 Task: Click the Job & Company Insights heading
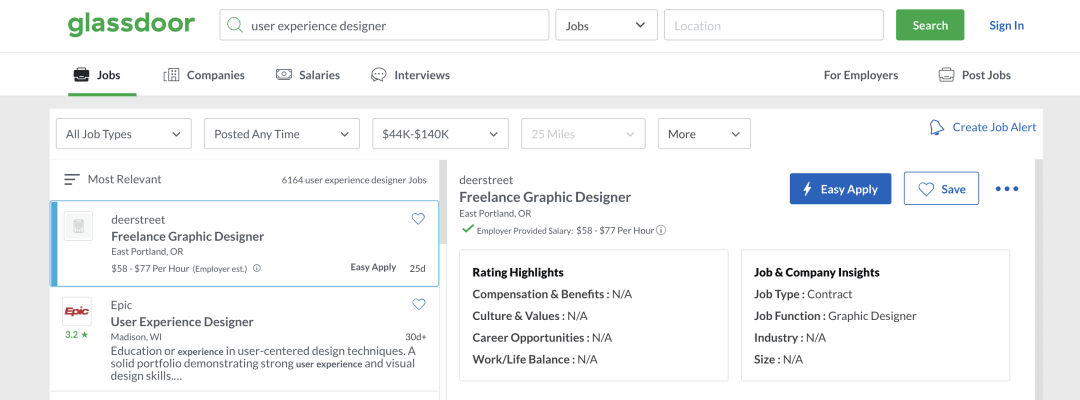(817, 272)
